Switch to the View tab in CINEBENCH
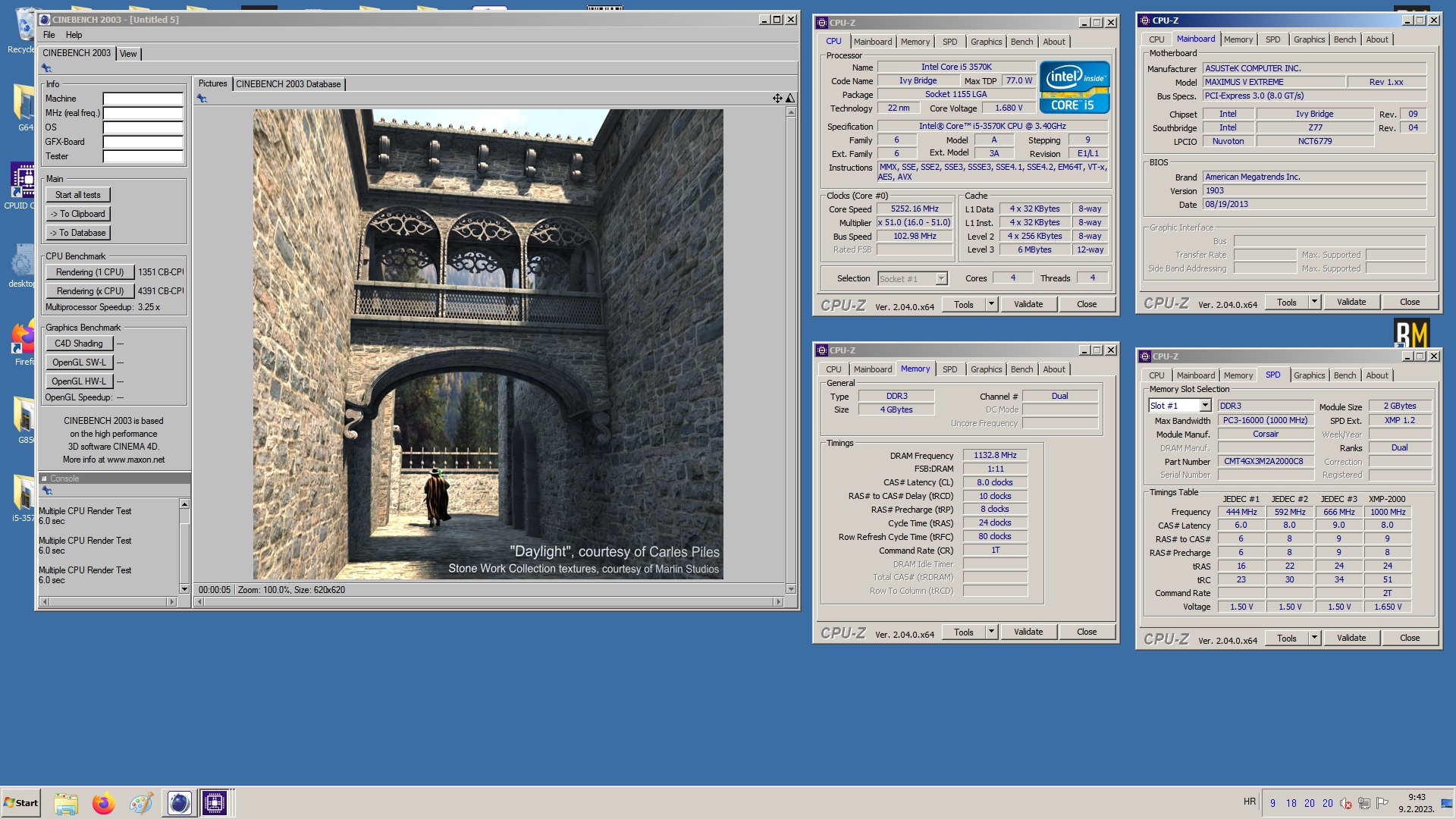Image resolution: width=1456 pixels, height=819 pixels. tap(129, 54)
